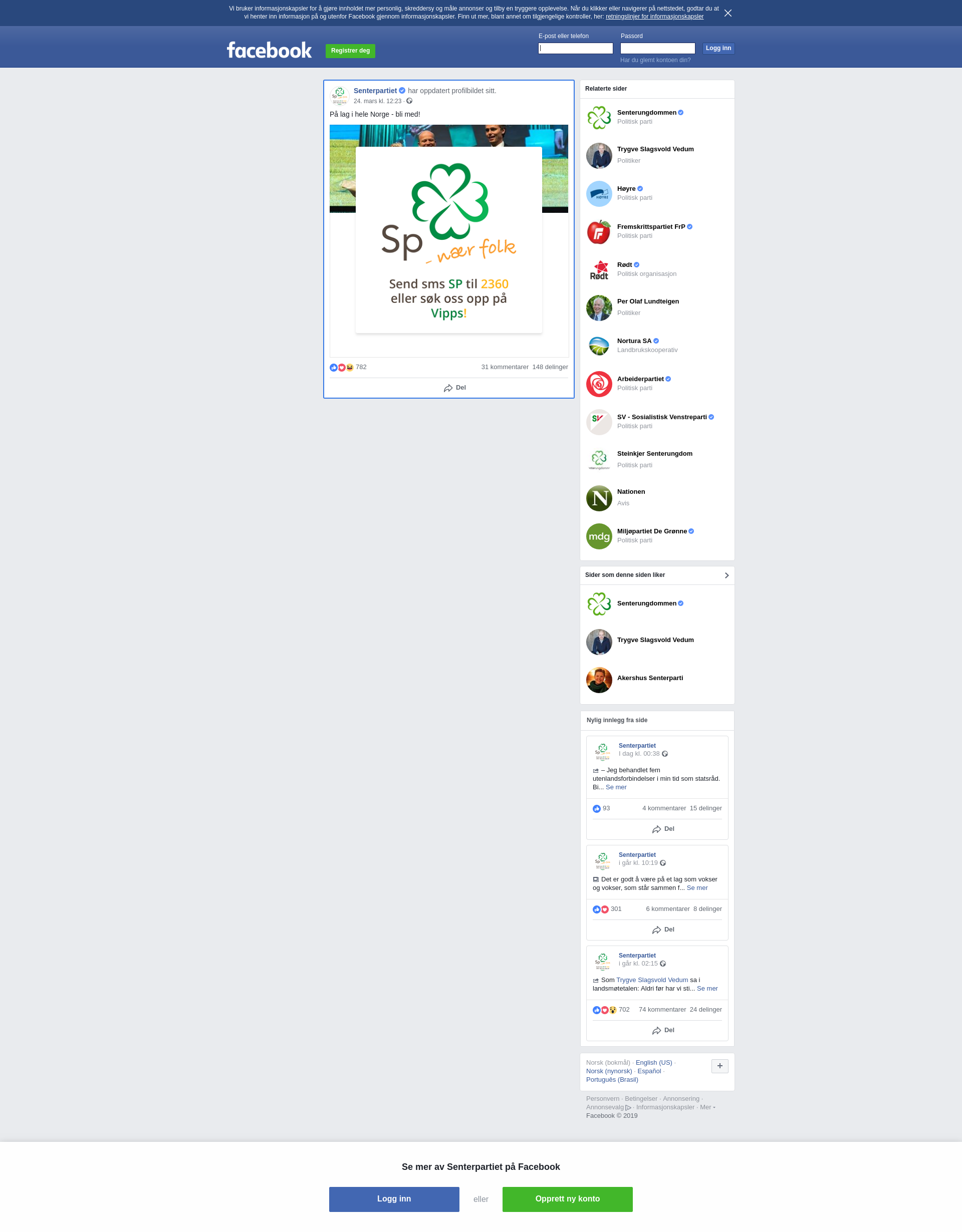Click the Facebook logo in the header
962x1232 pixels.
[269, 50]
